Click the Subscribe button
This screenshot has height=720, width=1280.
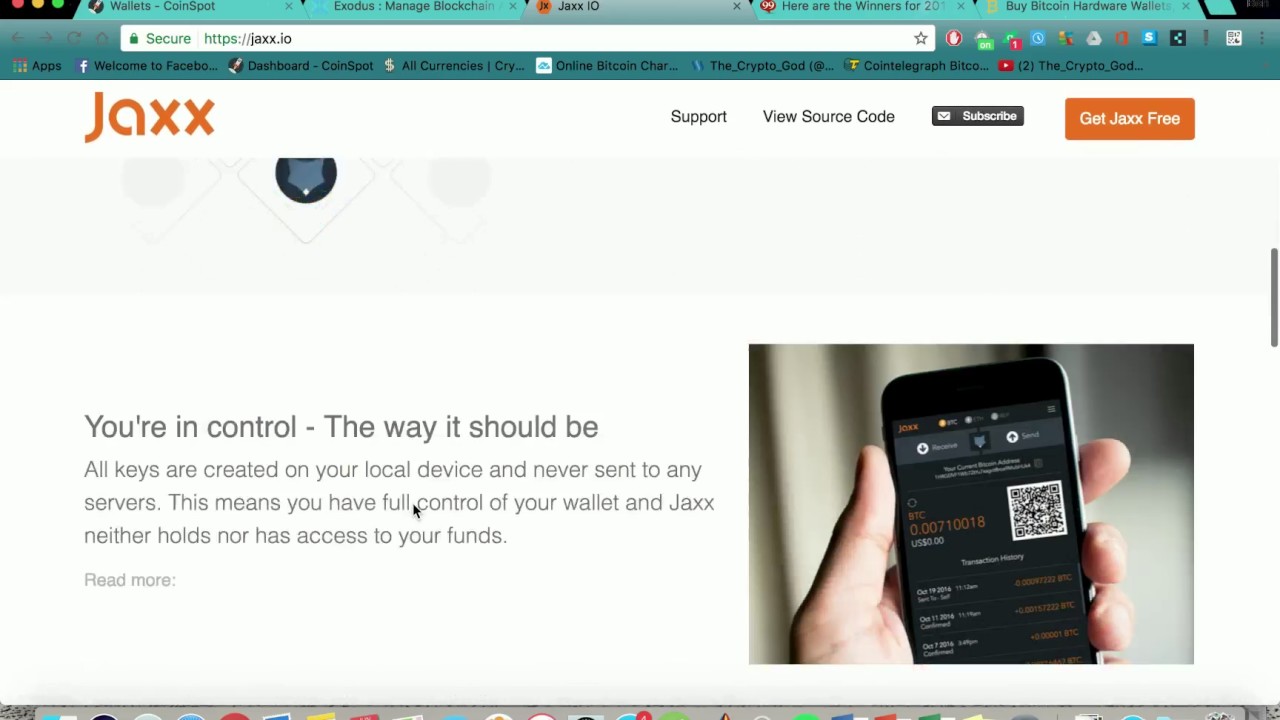click(x=977, y=116)
